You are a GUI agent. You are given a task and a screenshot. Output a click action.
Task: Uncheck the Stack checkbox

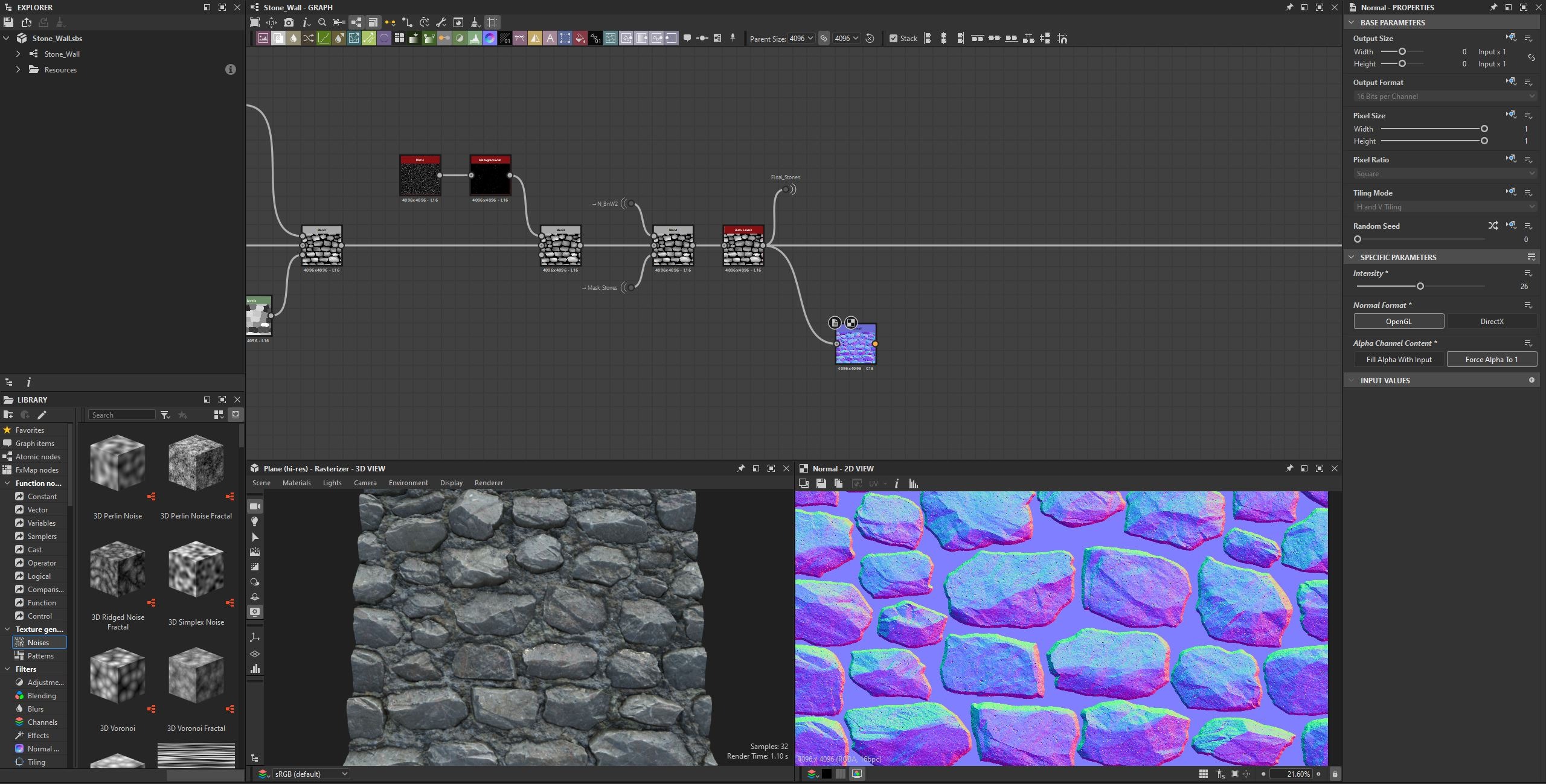tap(893, 39)
